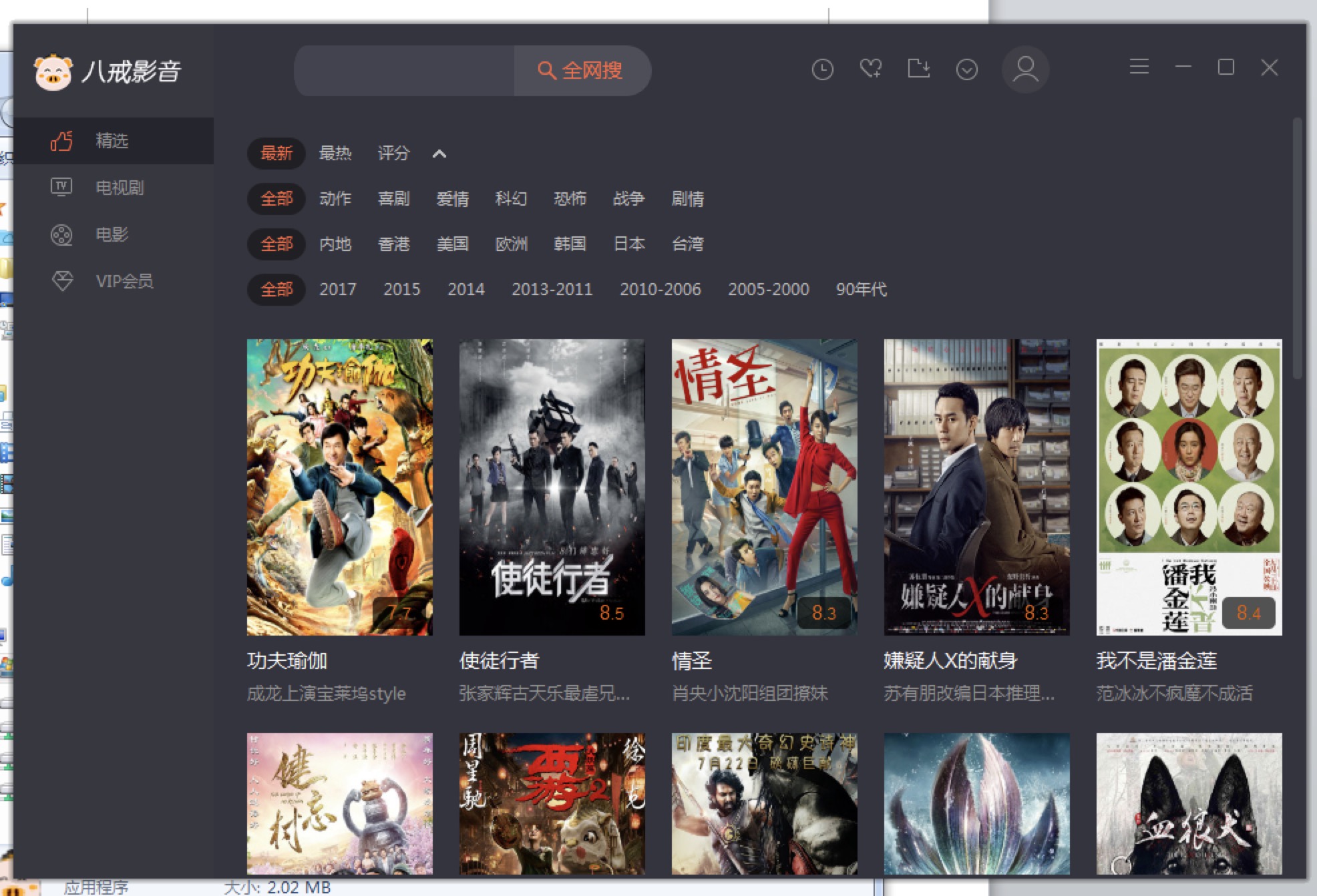Open the 电影 sidebar section

pos(114,234)
